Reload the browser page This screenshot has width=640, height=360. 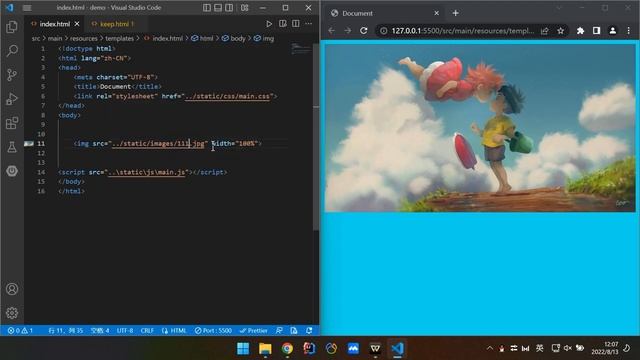(364, 31)
